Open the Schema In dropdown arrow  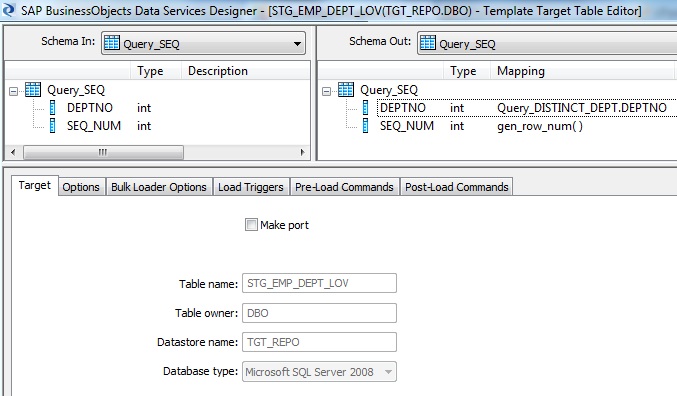pyautogui.click(x=297, y=44)
